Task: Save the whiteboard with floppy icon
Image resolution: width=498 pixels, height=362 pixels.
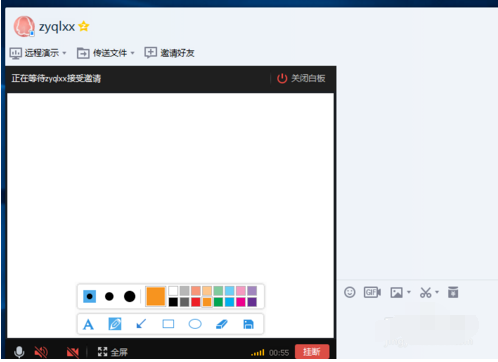Action: (x=248, y=324)
